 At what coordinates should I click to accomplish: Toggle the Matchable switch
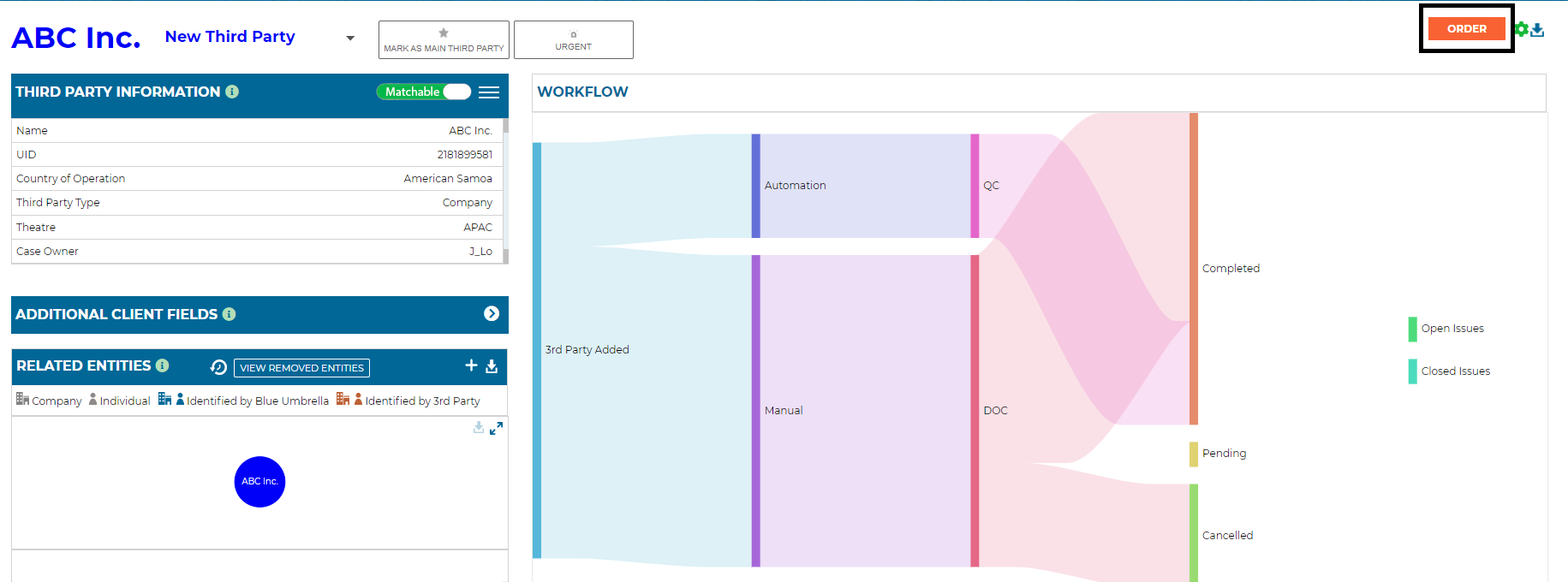[x=424, y=92]
